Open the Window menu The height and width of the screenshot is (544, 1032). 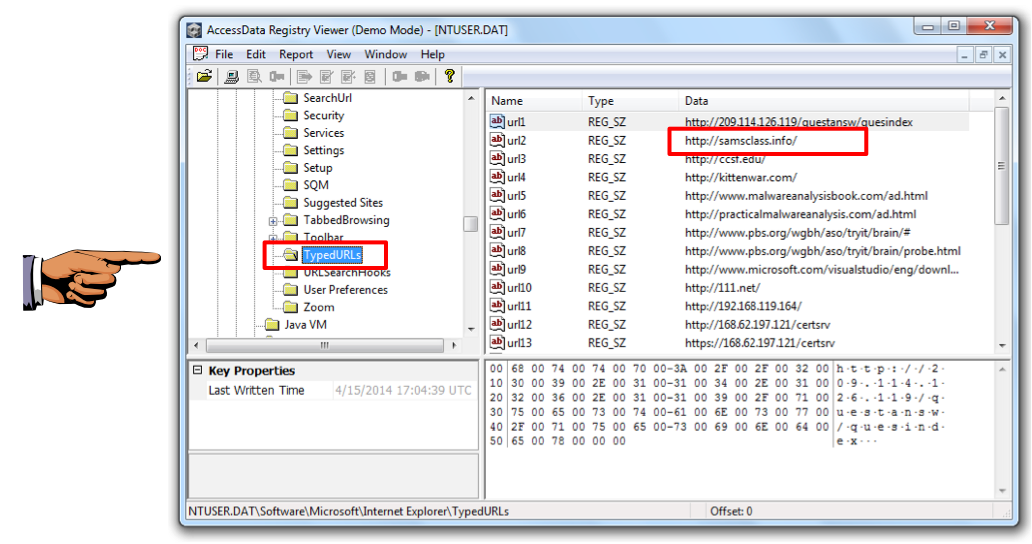point(386,55)
